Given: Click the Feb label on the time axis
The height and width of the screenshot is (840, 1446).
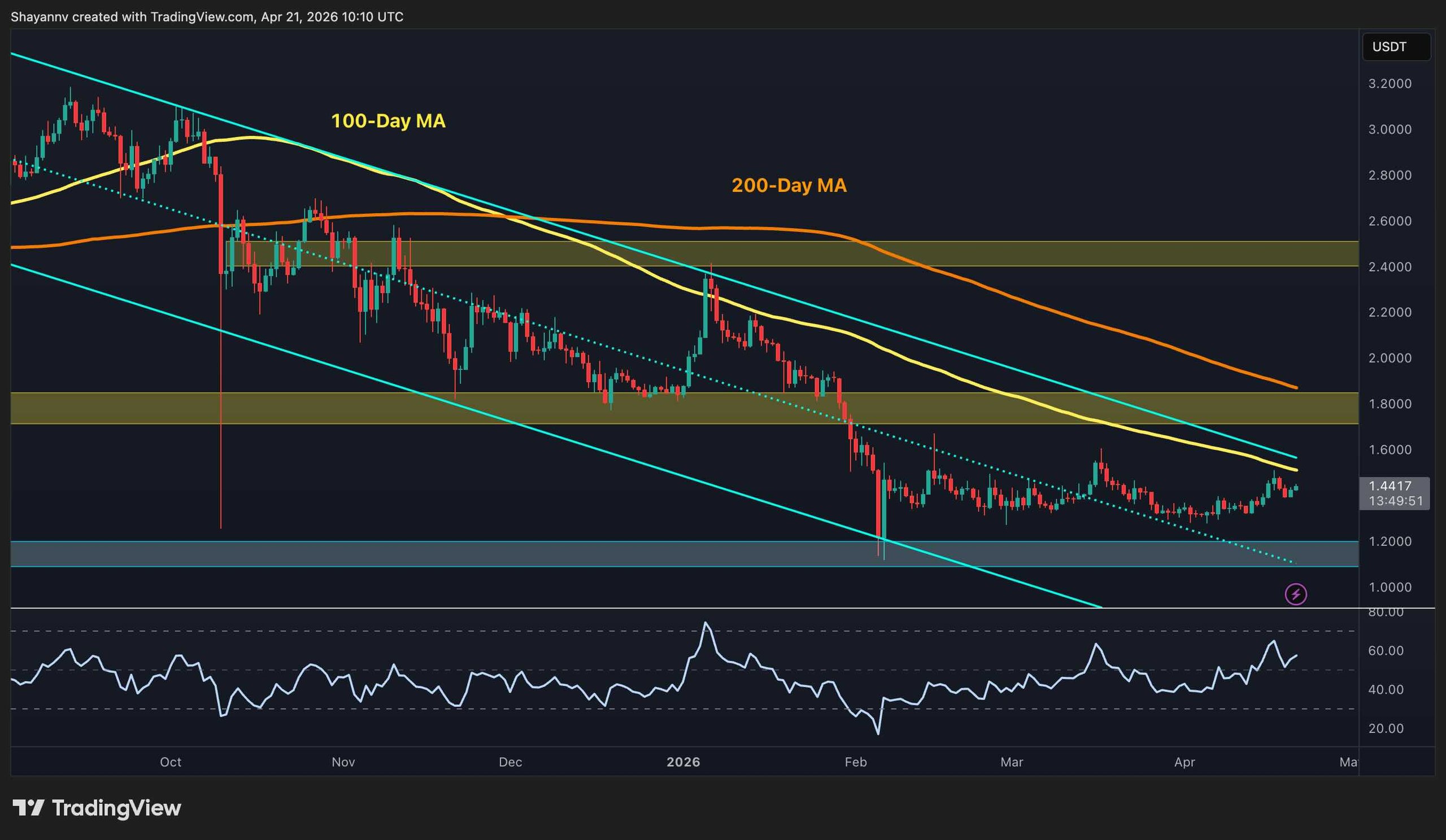Looking at the screenshot, I should click(856, 763).
